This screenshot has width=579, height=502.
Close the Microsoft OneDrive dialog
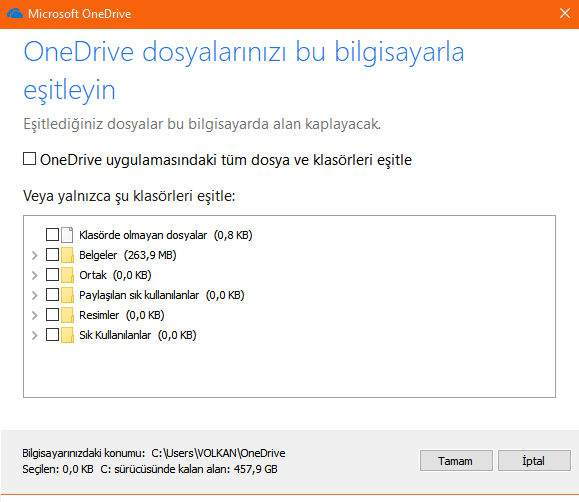click(x=565, y=14)
